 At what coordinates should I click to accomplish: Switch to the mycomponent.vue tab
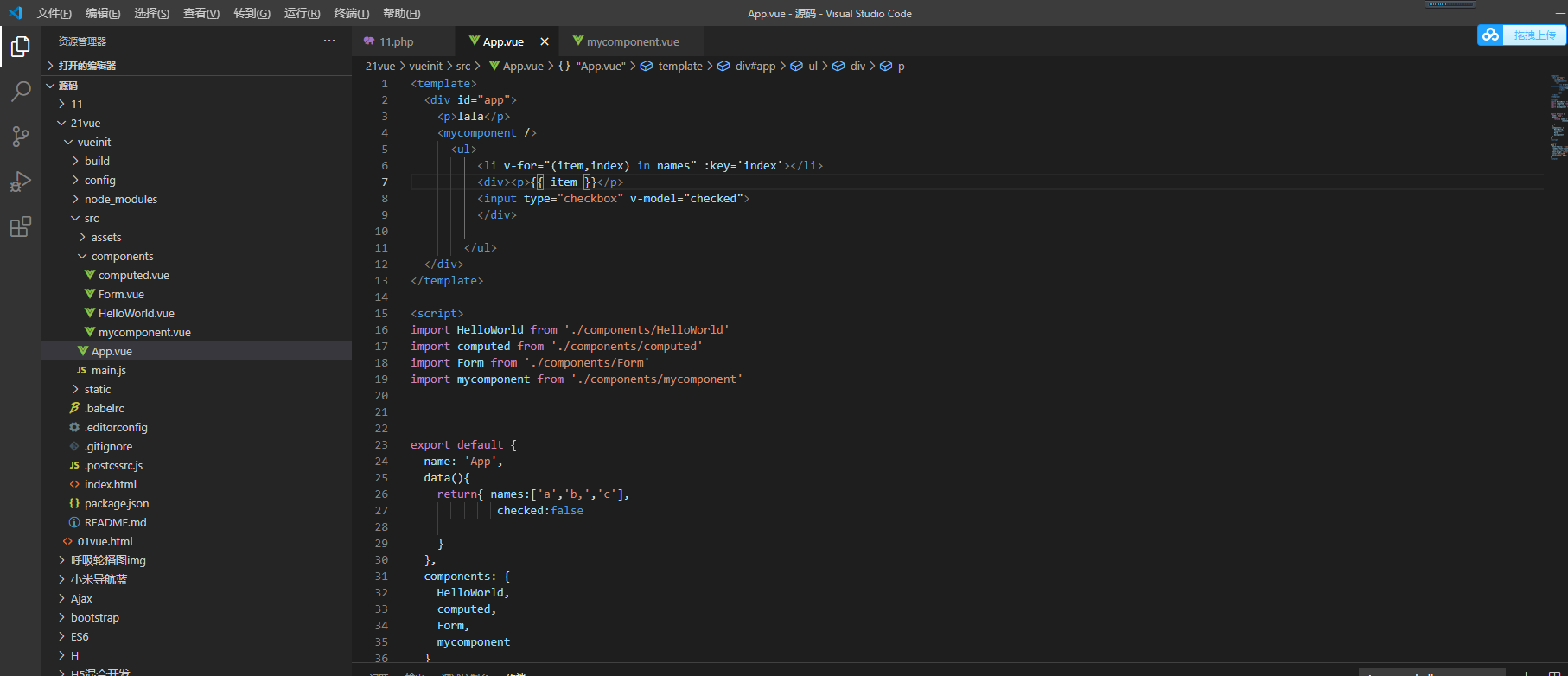[633, 41]
